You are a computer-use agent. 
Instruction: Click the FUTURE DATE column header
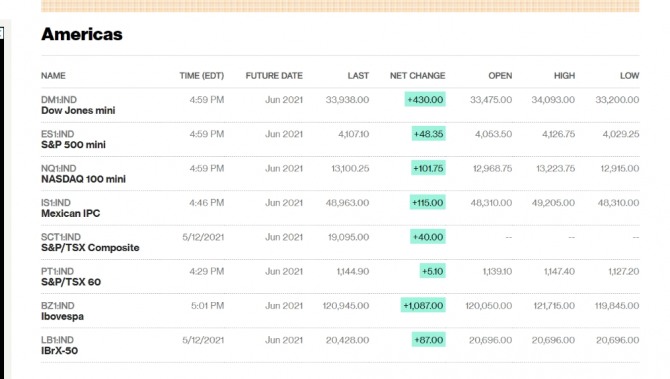click(274, 76)
